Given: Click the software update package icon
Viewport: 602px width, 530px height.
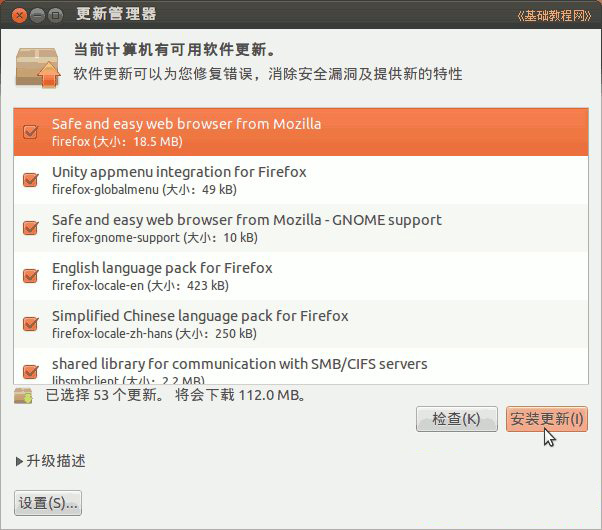Looking at the screenshot, I should 38,68.
